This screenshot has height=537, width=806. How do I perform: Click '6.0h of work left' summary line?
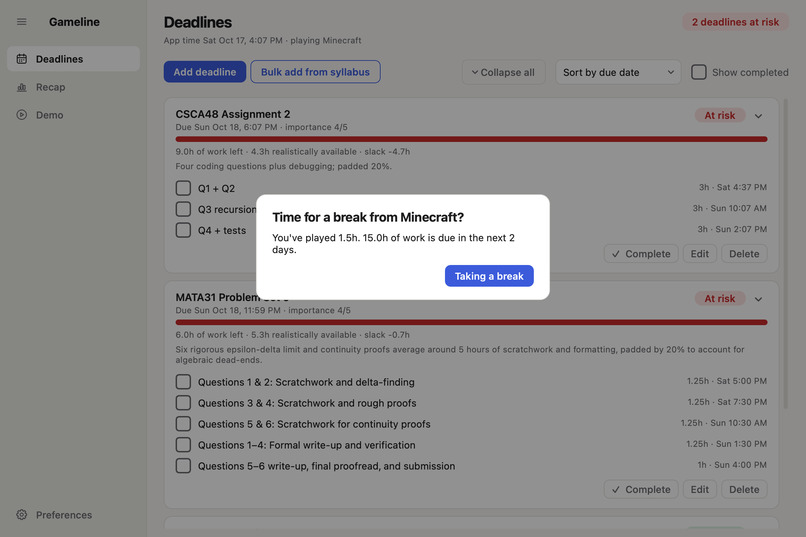click(293, 335)
